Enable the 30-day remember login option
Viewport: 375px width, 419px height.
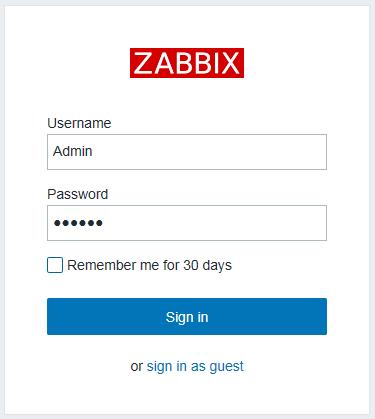click(55, 265)
